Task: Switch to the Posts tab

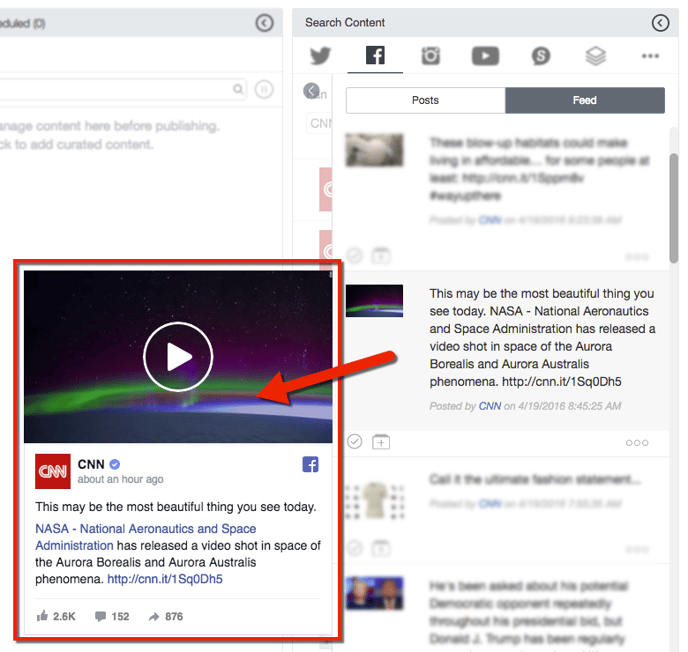Action: tap(426, 100)
